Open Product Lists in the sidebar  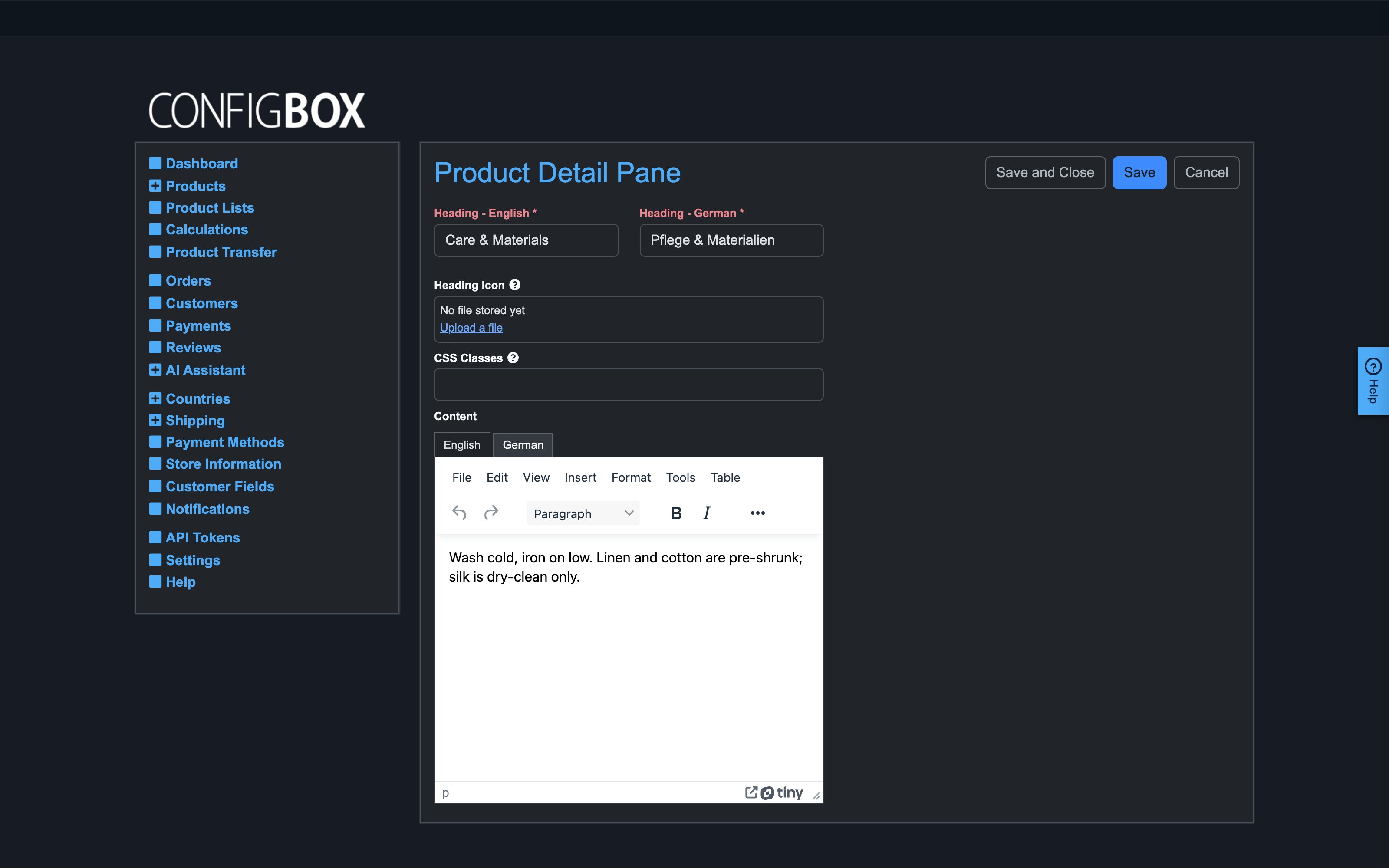pos(210,208)
